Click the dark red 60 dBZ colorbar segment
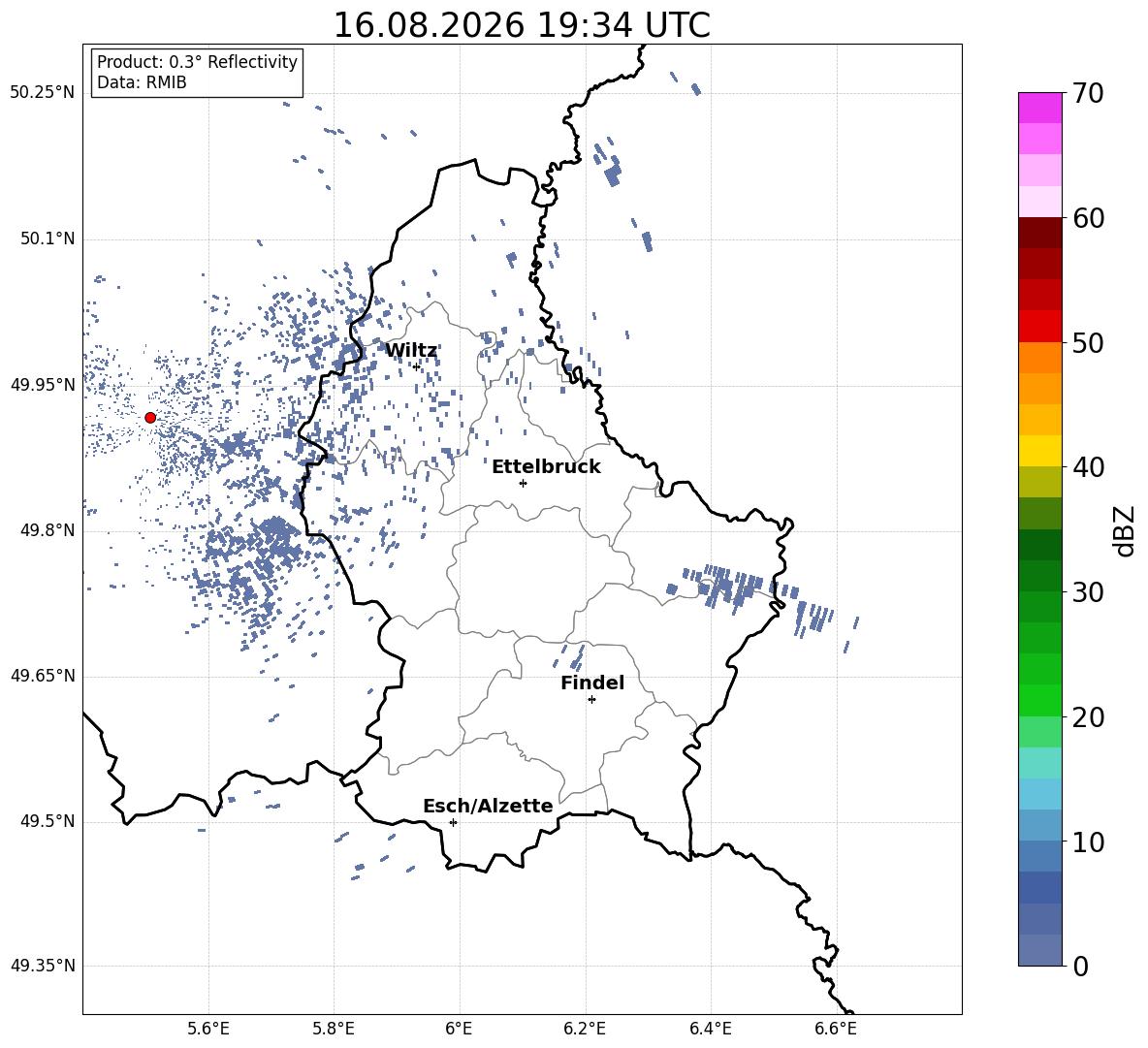Viewport: 1148px width, 1048px height. coord(1039,233)
